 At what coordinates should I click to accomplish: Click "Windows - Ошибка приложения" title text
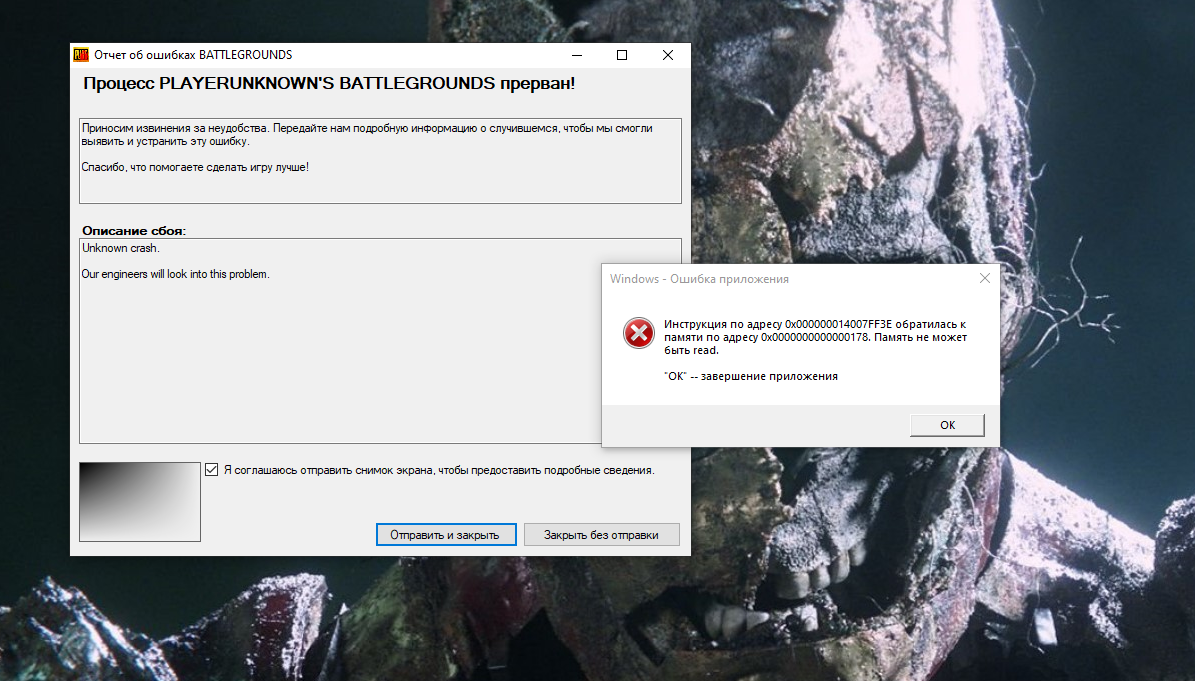(699, 279)
